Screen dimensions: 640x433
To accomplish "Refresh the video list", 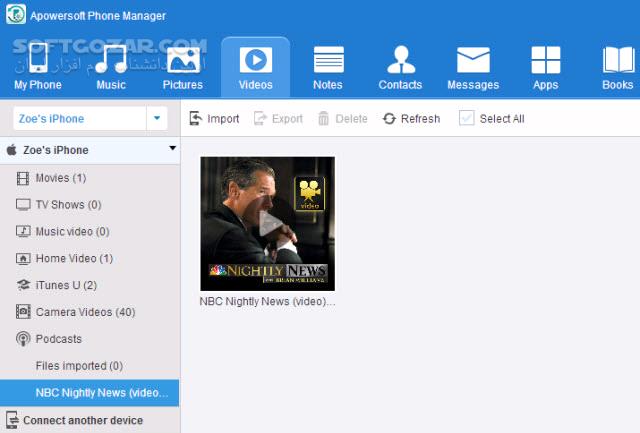I will pyautogui.click(x=411, y=119).
